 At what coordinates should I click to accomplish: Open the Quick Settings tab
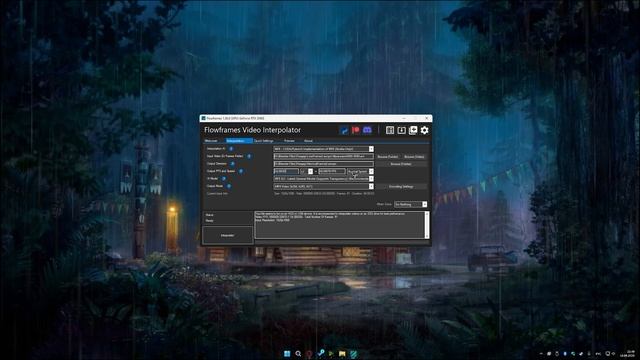point(264,141)
